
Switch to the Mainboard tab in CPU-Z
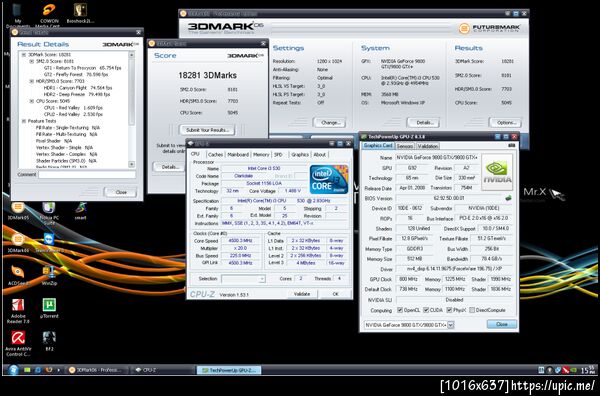point(238,155)
